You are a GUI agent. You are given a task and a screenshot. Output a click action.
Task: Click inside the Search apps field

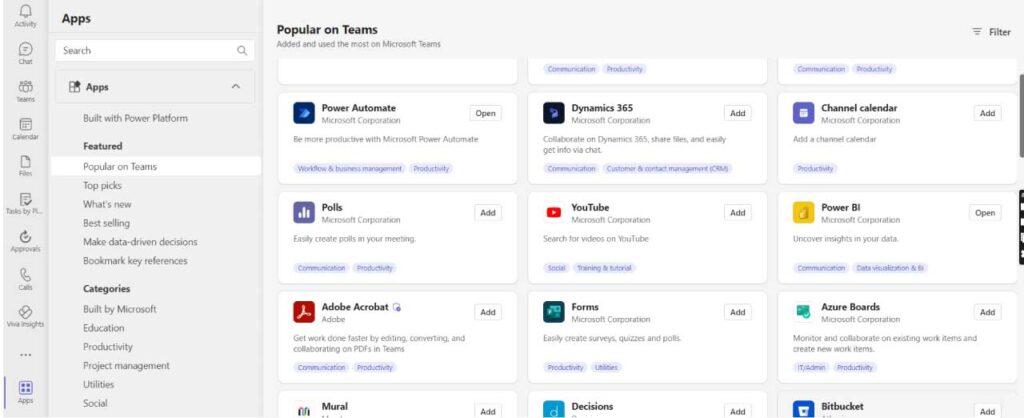155,50
